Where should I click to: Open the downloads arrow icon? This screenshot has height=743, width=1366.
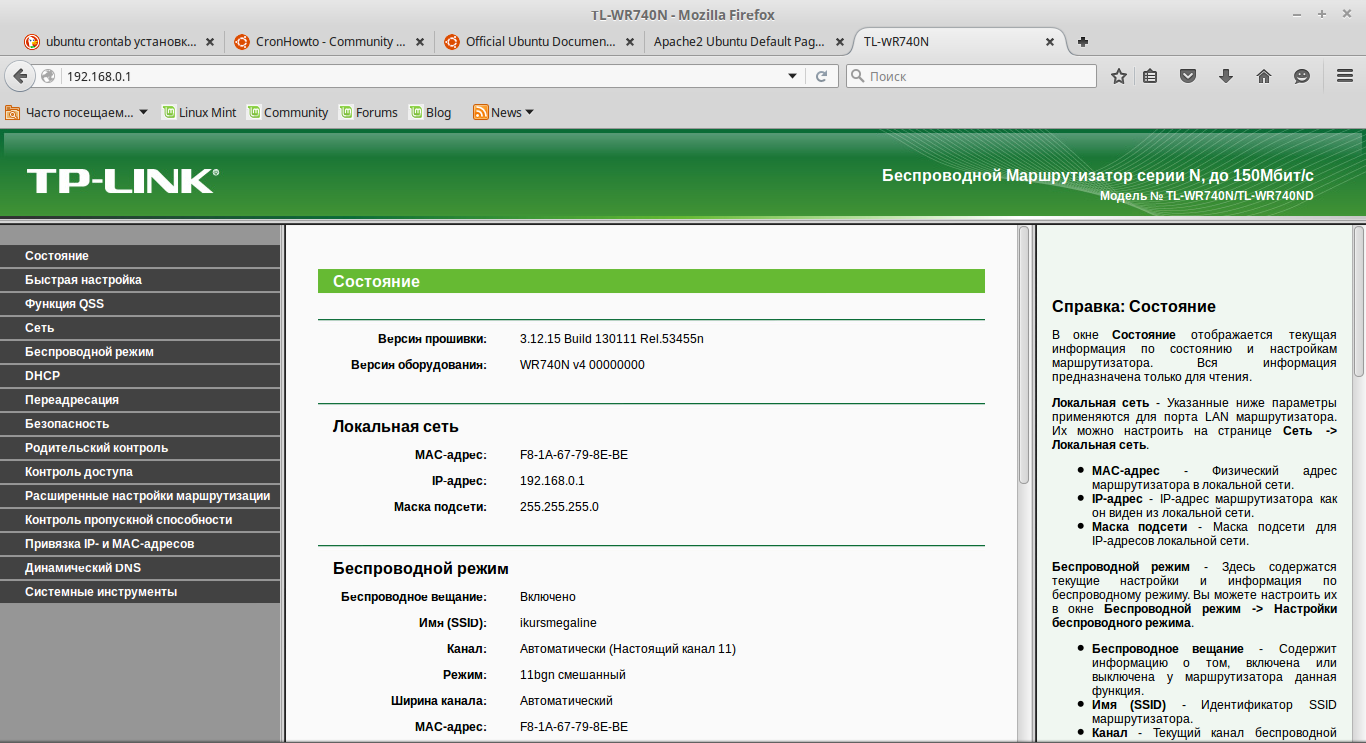(x=1226, y=76)
